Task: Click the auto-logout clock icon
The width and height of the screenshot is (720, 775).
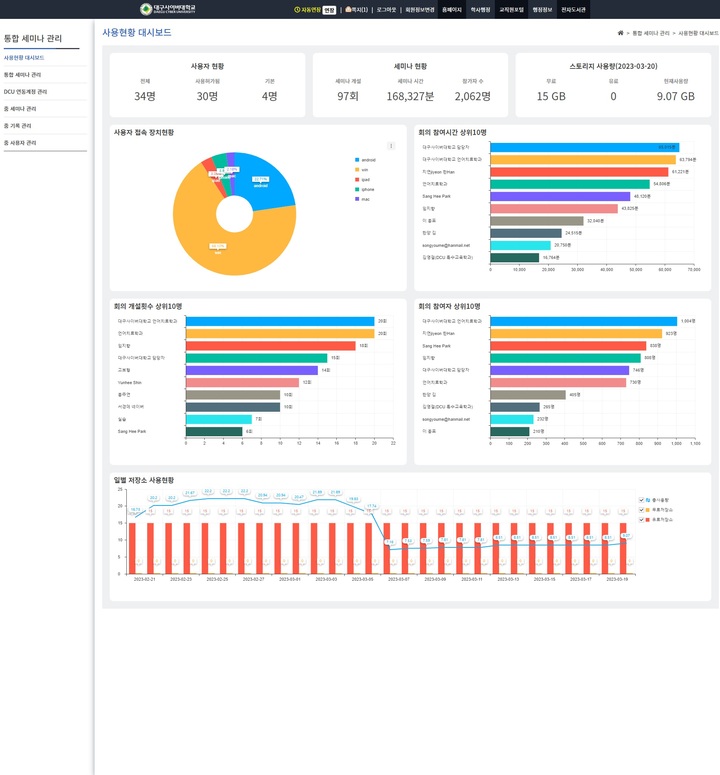Action: pos(297,9)
